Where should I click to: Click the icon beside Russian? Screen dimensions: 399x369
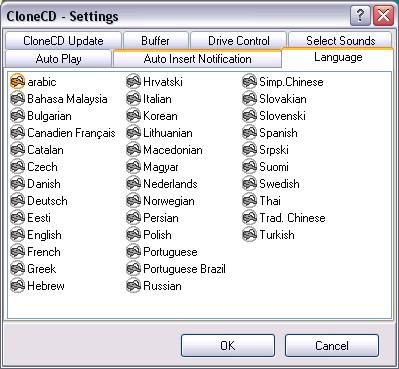pyautogui.click(x=134, y=286)
